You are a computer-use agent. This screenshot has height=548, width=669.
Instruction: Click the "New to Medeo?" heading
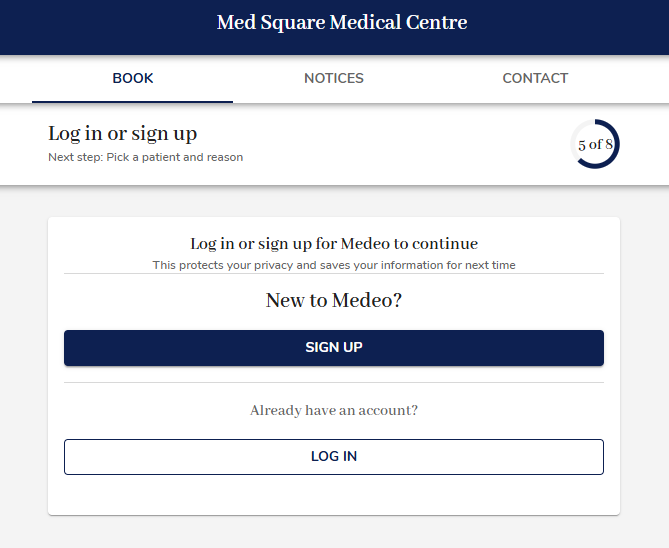click(334, 300)
